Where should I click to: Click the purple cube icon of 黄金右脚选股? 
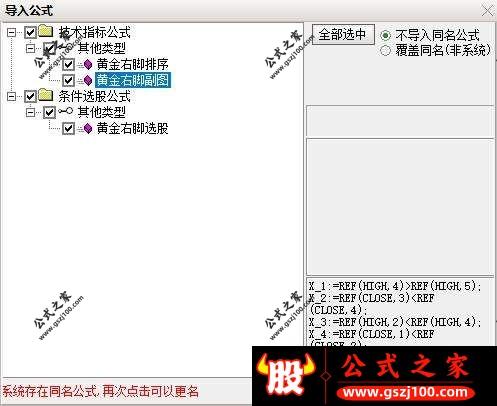click(88, 128)
